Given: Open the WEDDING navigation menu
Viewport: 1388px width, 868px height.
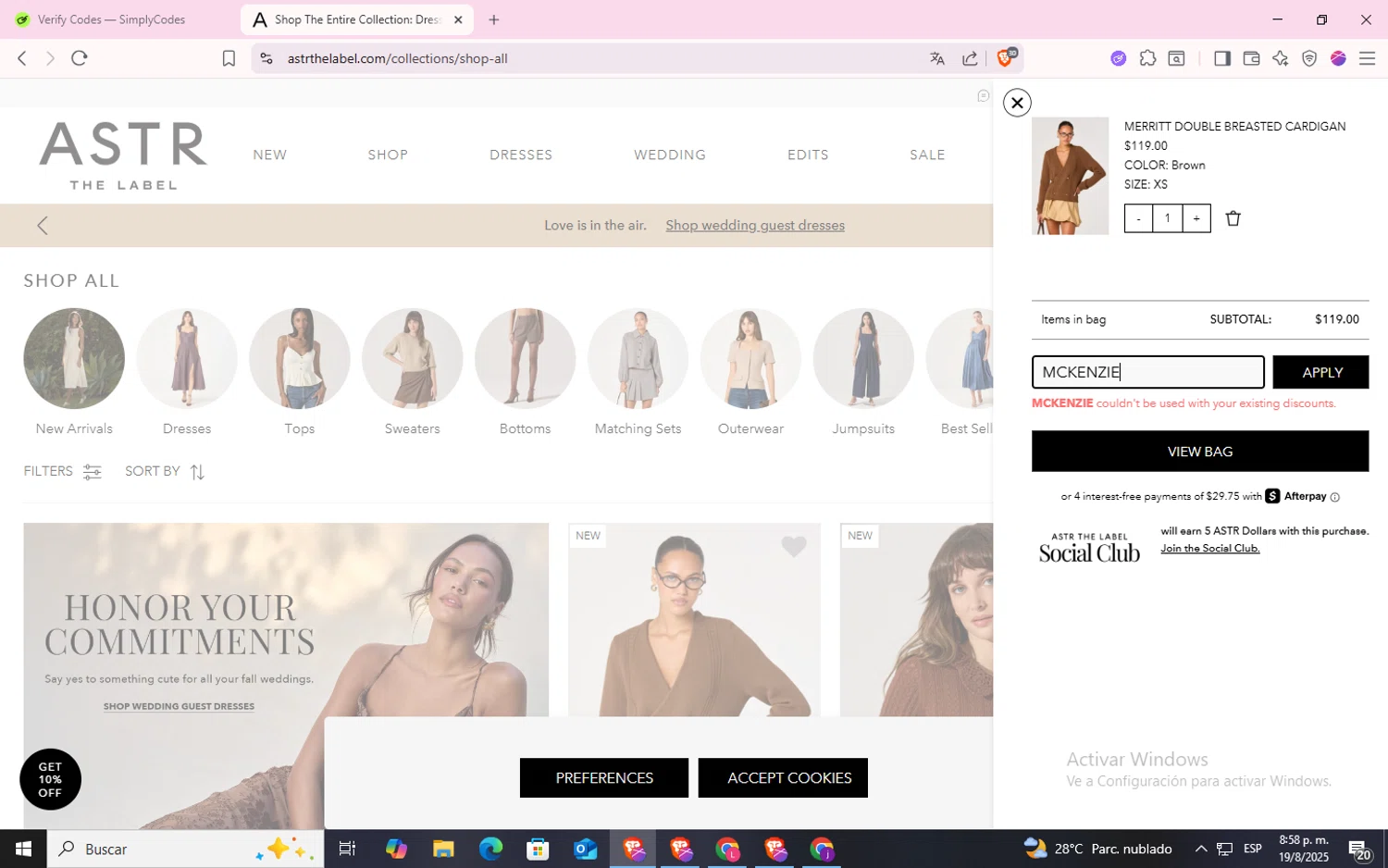Looking at the screenshot, I should tap(670, 155).
